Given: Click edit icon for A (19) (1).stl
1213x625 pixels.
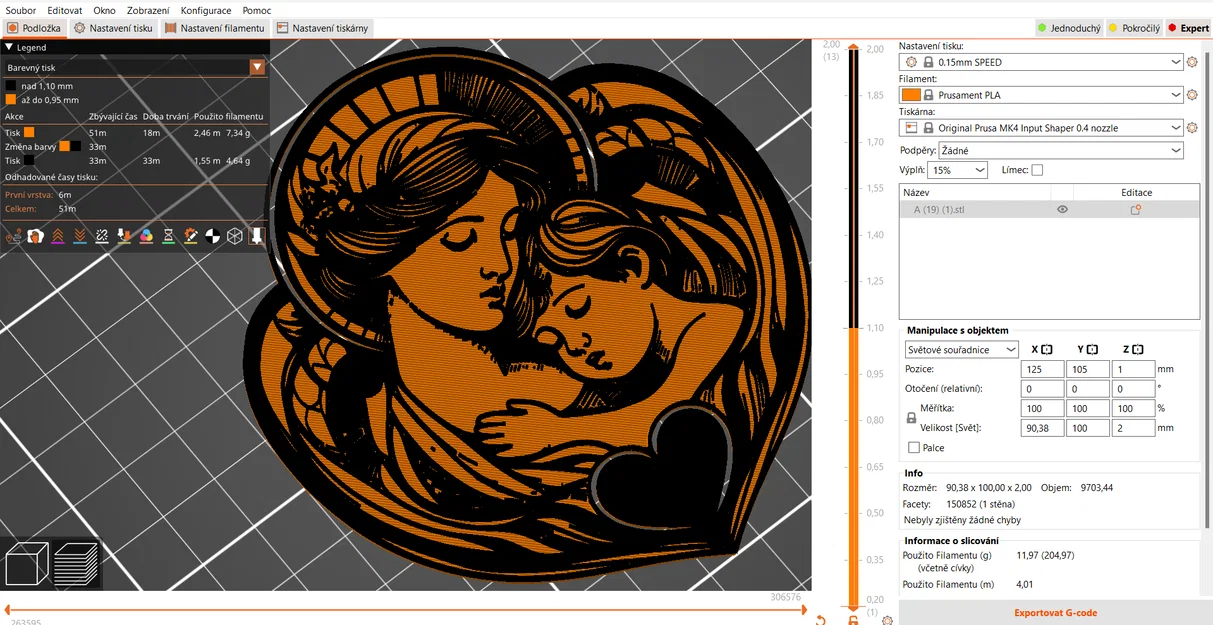Looking at the screenshot, I should click(1136, 210).
